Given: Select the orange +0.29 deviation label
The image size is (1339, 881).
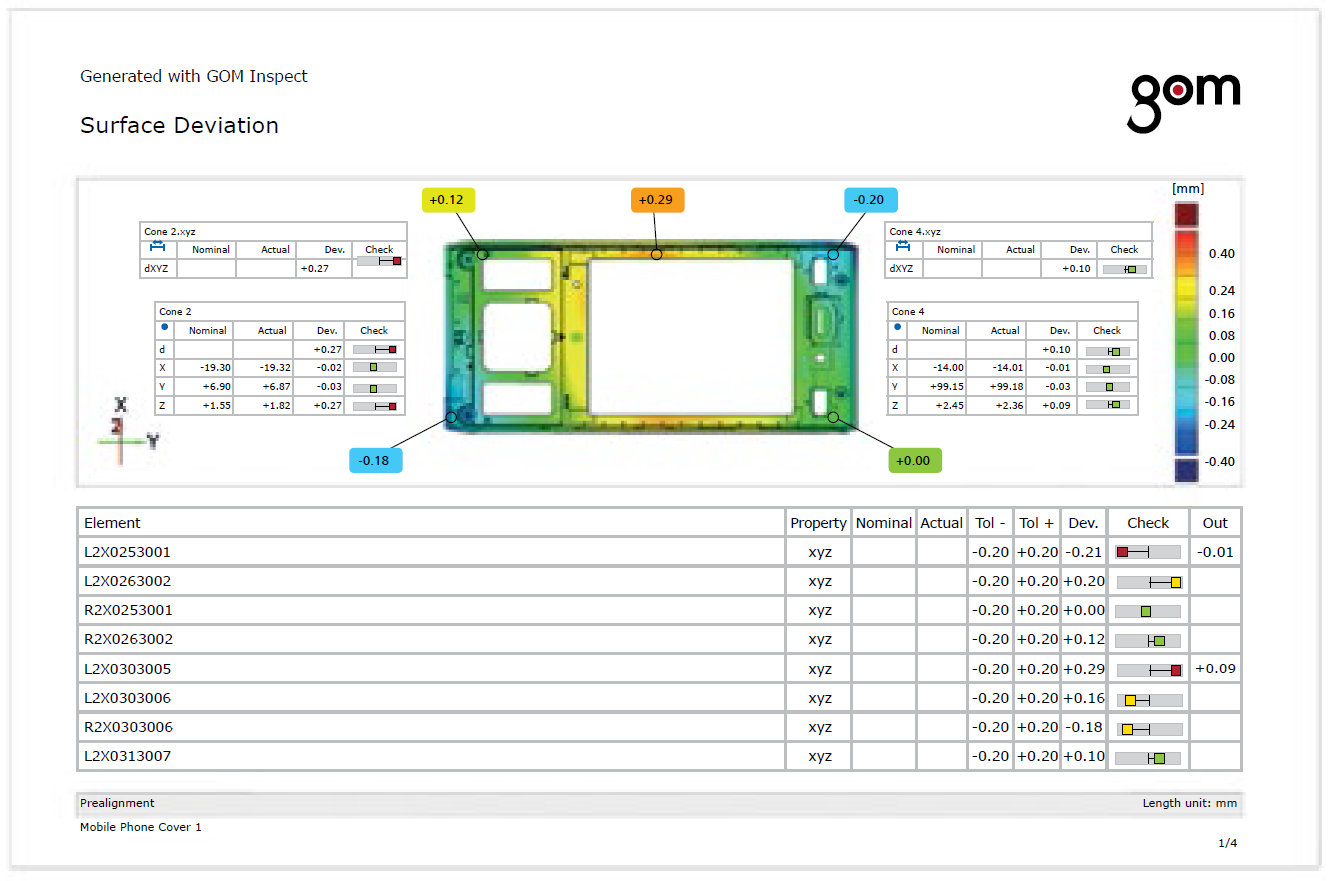Looking at the screenshot, I should coord(657,200).
